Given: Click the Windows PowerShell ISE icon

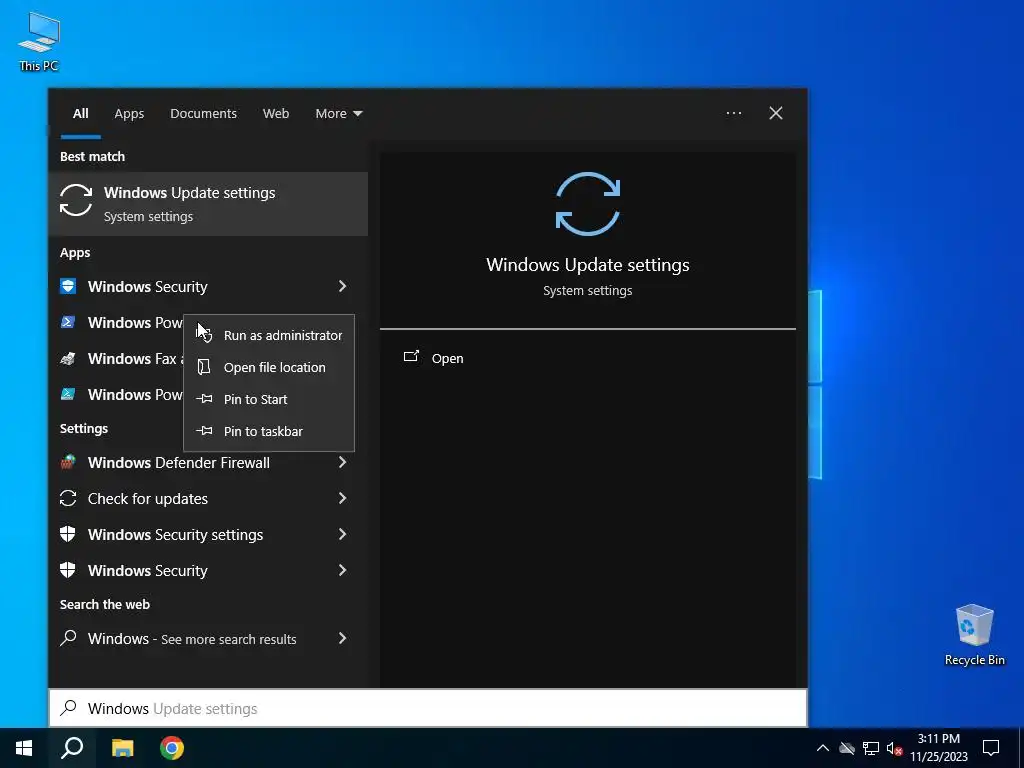Looking at the screenshot, I should pos(68,394).
